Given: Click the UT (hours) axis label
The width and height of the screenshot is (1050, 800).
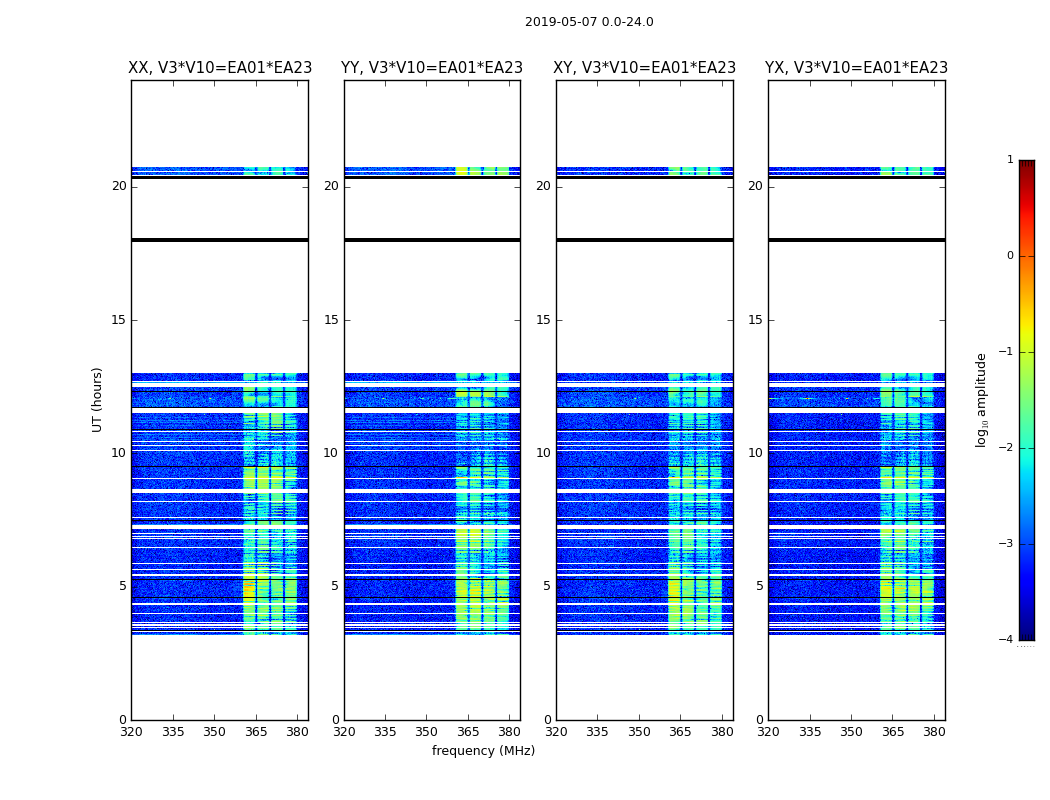Looking at the screenshot, I should pos(97,400).
